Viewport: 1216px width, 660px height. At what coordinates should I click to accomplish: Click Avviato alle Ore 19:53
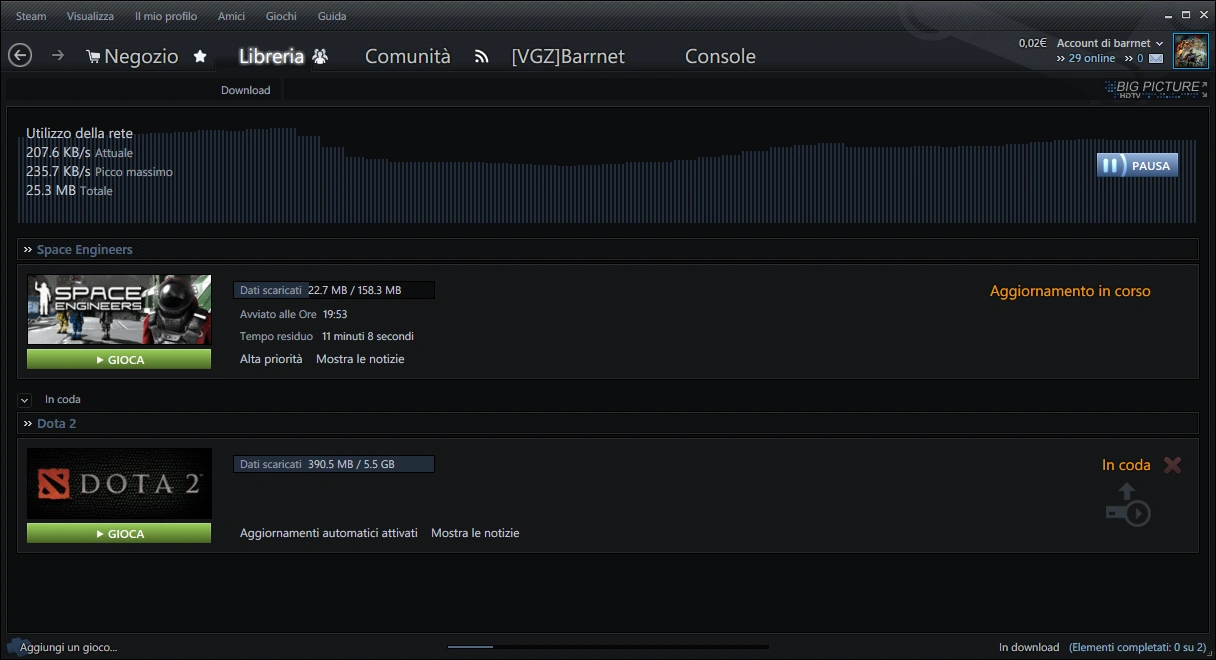point(294,314)
